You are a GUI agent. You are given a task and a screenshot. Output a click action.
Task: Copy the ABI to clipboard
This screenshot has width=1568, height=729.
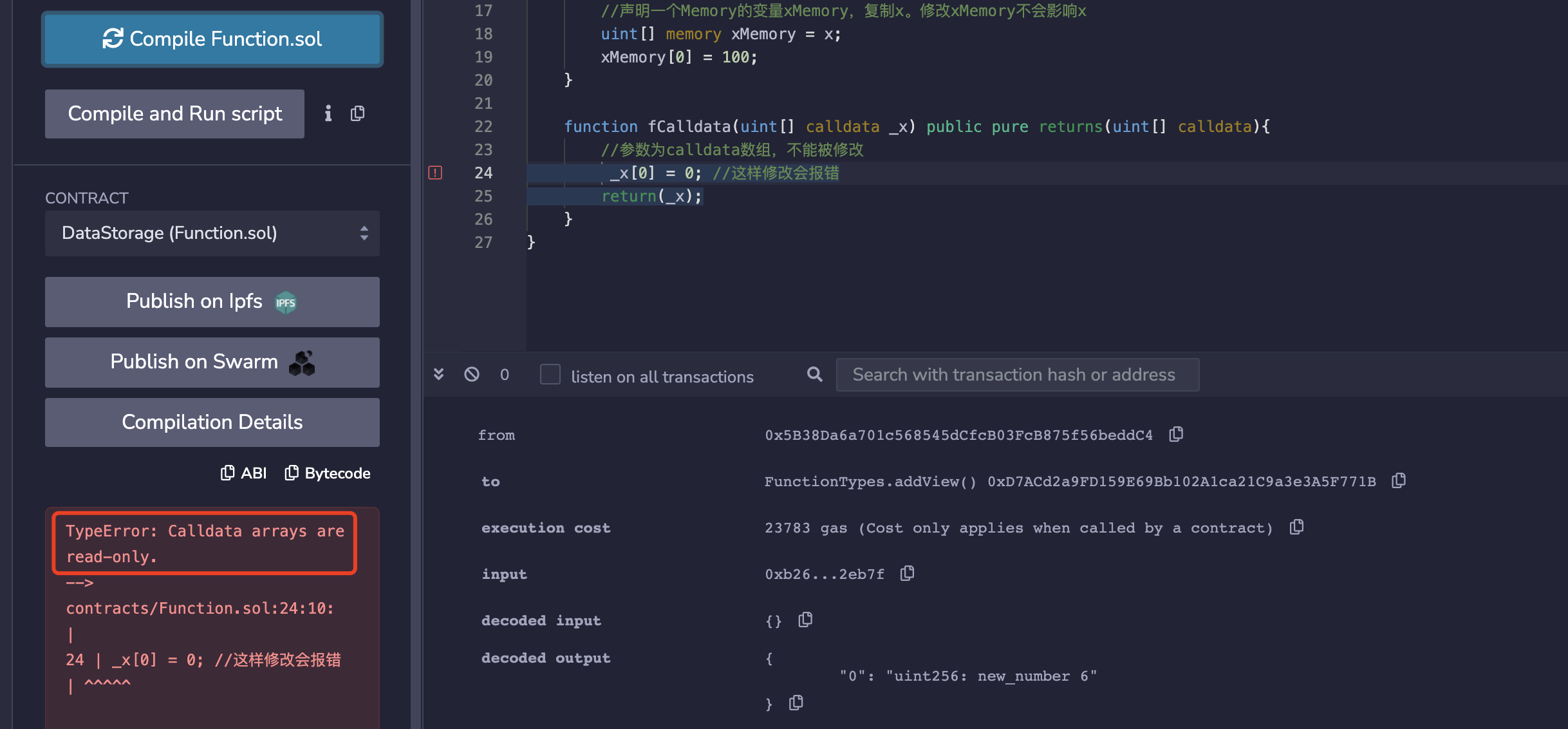click(x=243, y=473)
